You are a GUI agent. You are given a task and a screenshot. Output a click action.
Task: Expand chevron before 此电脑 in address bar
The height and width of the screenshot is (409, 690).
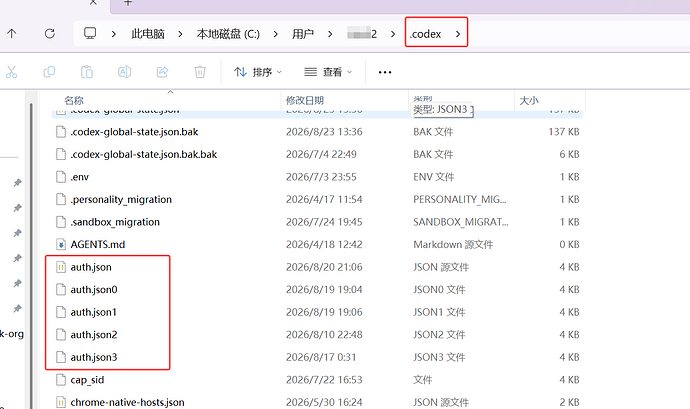(x=114, y=34)
